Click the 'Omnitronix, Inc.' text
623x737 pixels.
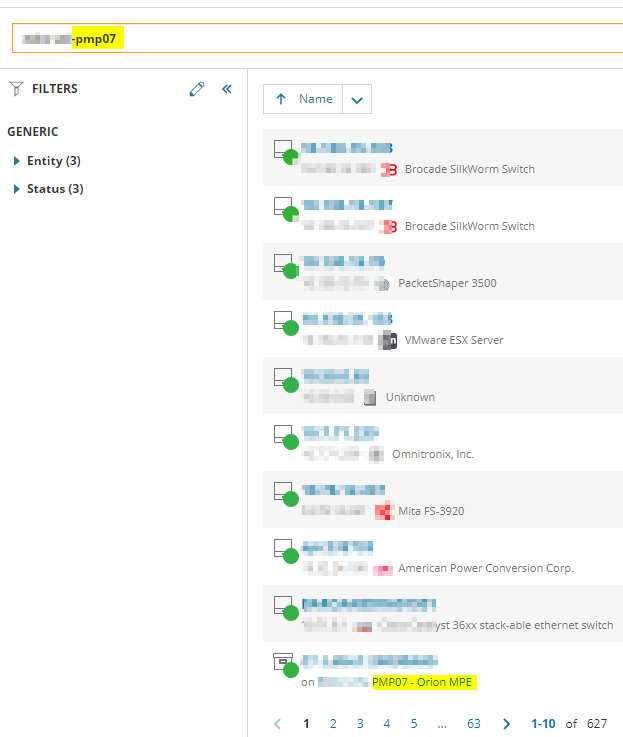433,454
